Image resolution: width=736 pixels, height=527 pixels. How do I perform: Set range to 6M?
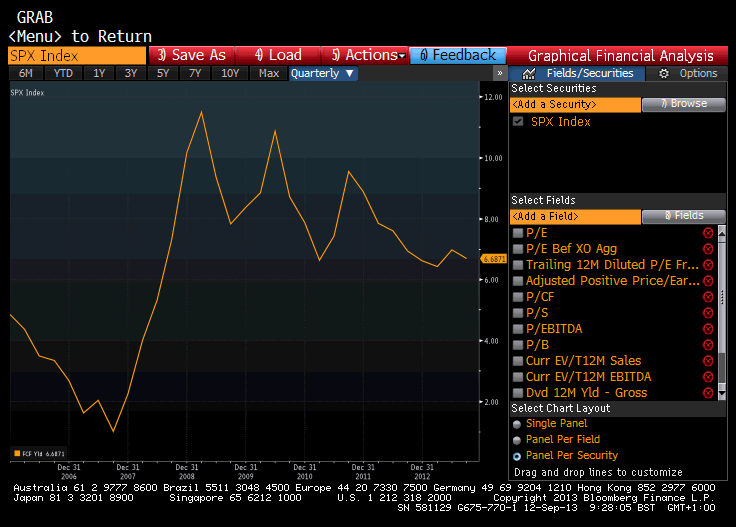pyautogui.click(x=26, y=73)
